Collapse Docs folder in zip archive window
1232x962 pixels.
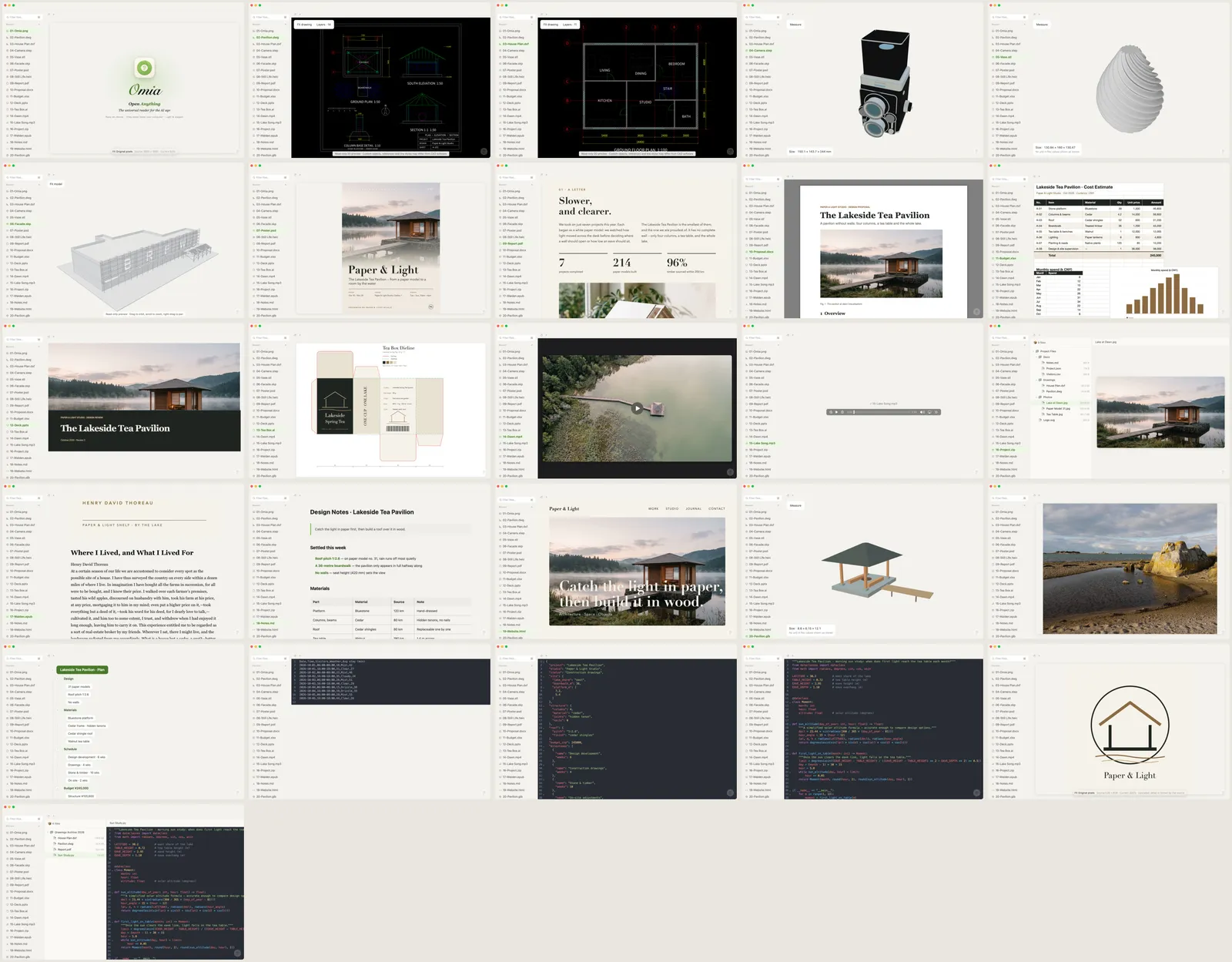[x=1036, y=357]
